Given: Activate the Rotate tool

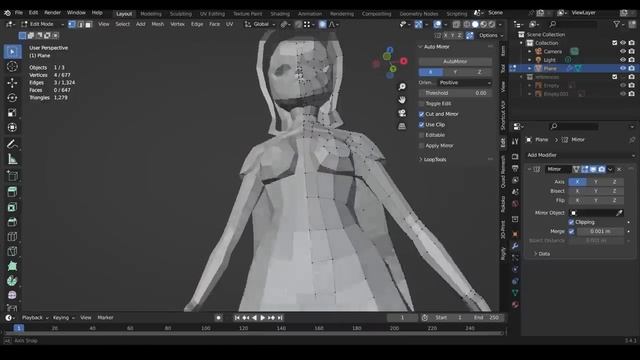Looking at the screenshot, I should pyautogui.click(x=12, y=98).
